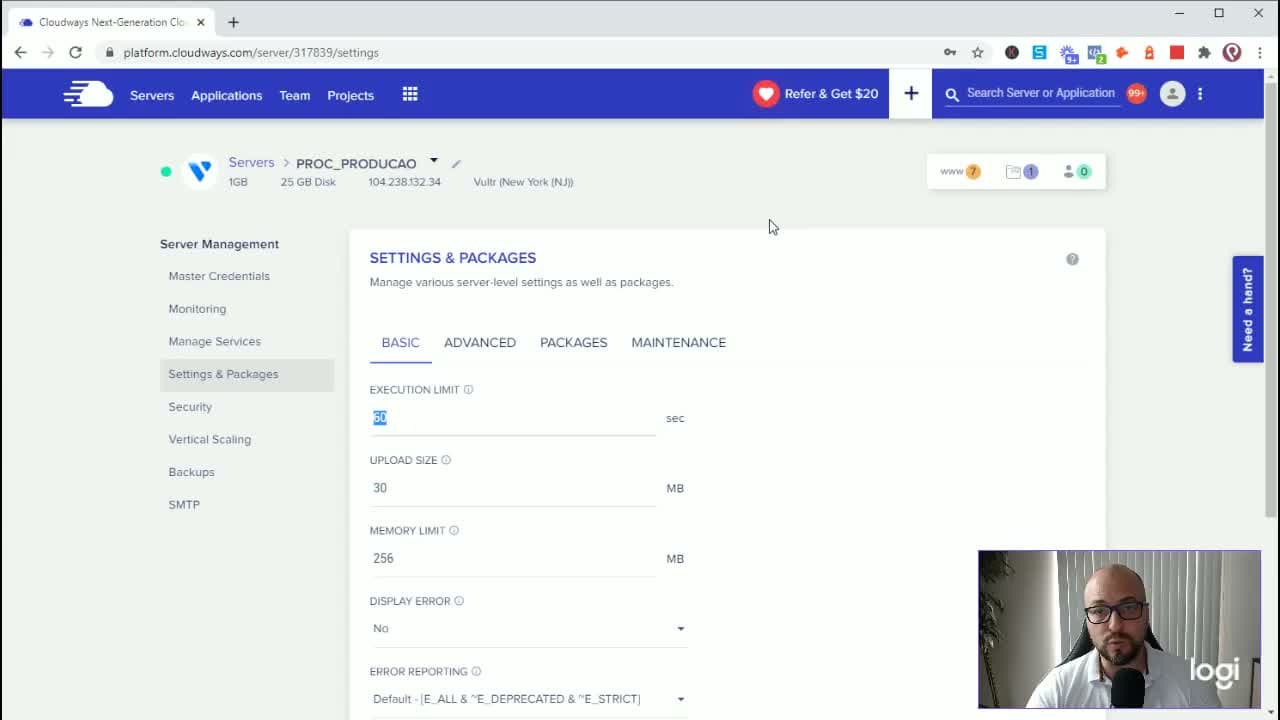Switch to the ADVANCED tab

[480, 342]
